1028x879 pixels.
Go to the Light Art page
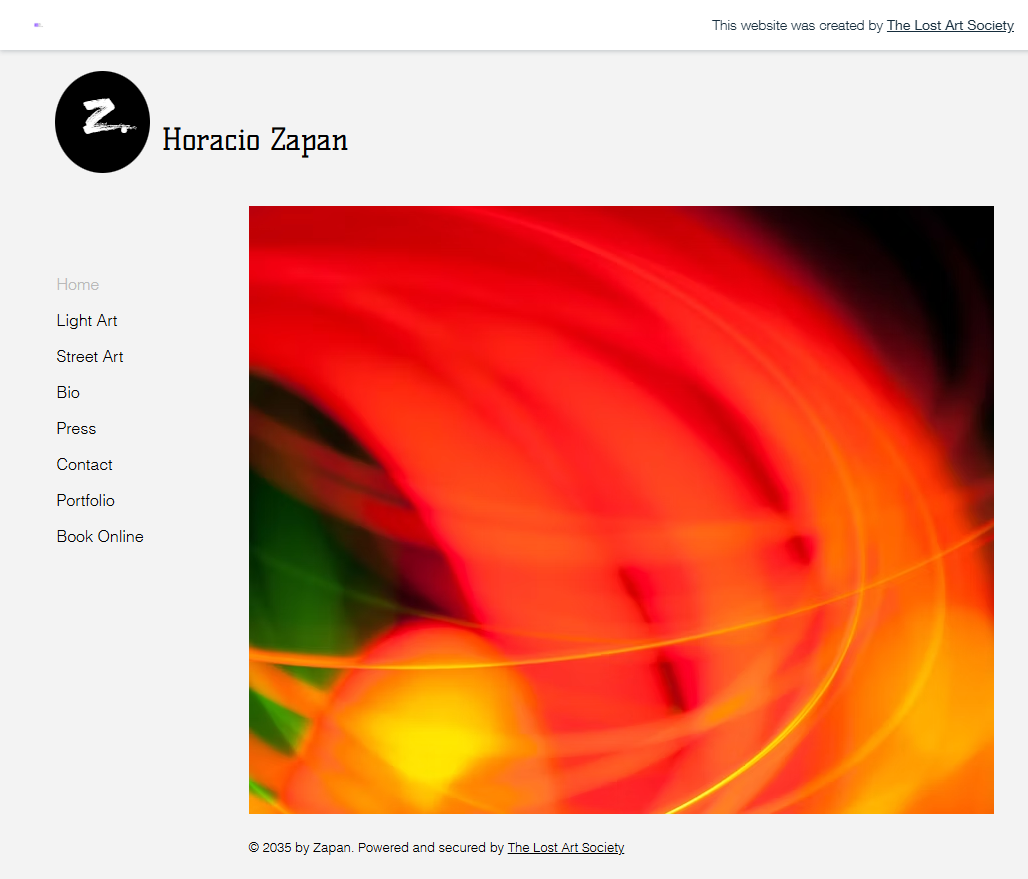pos(87,321)
